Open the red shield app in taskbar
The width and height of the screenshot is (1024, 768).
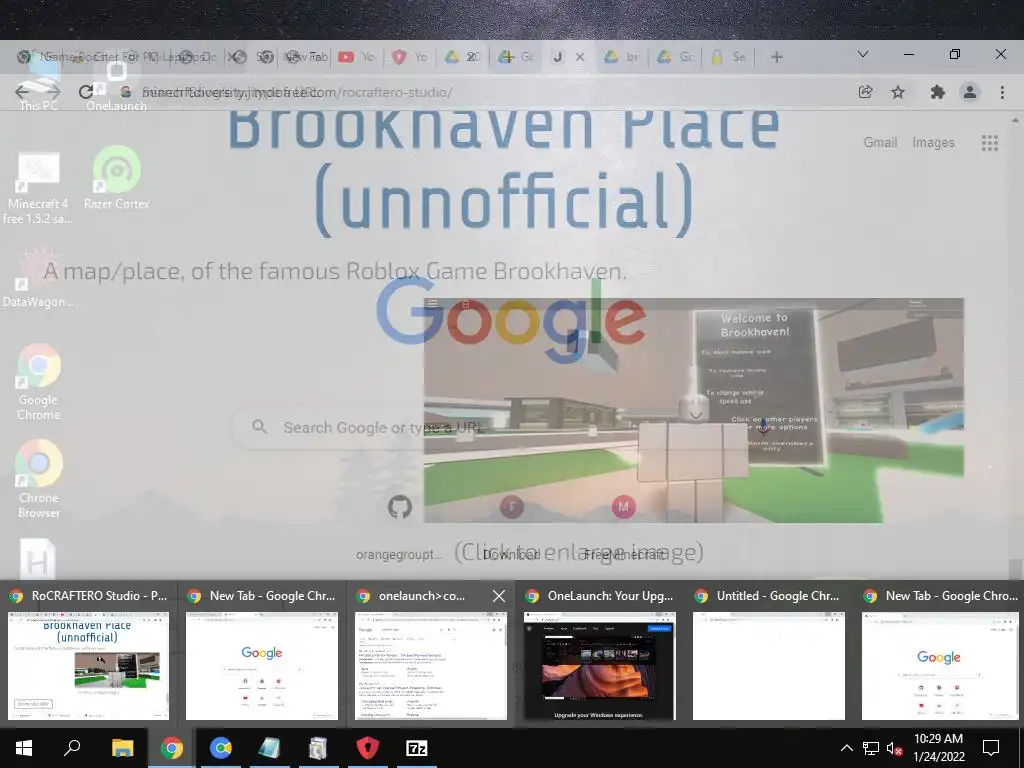(x=368, y=748)
